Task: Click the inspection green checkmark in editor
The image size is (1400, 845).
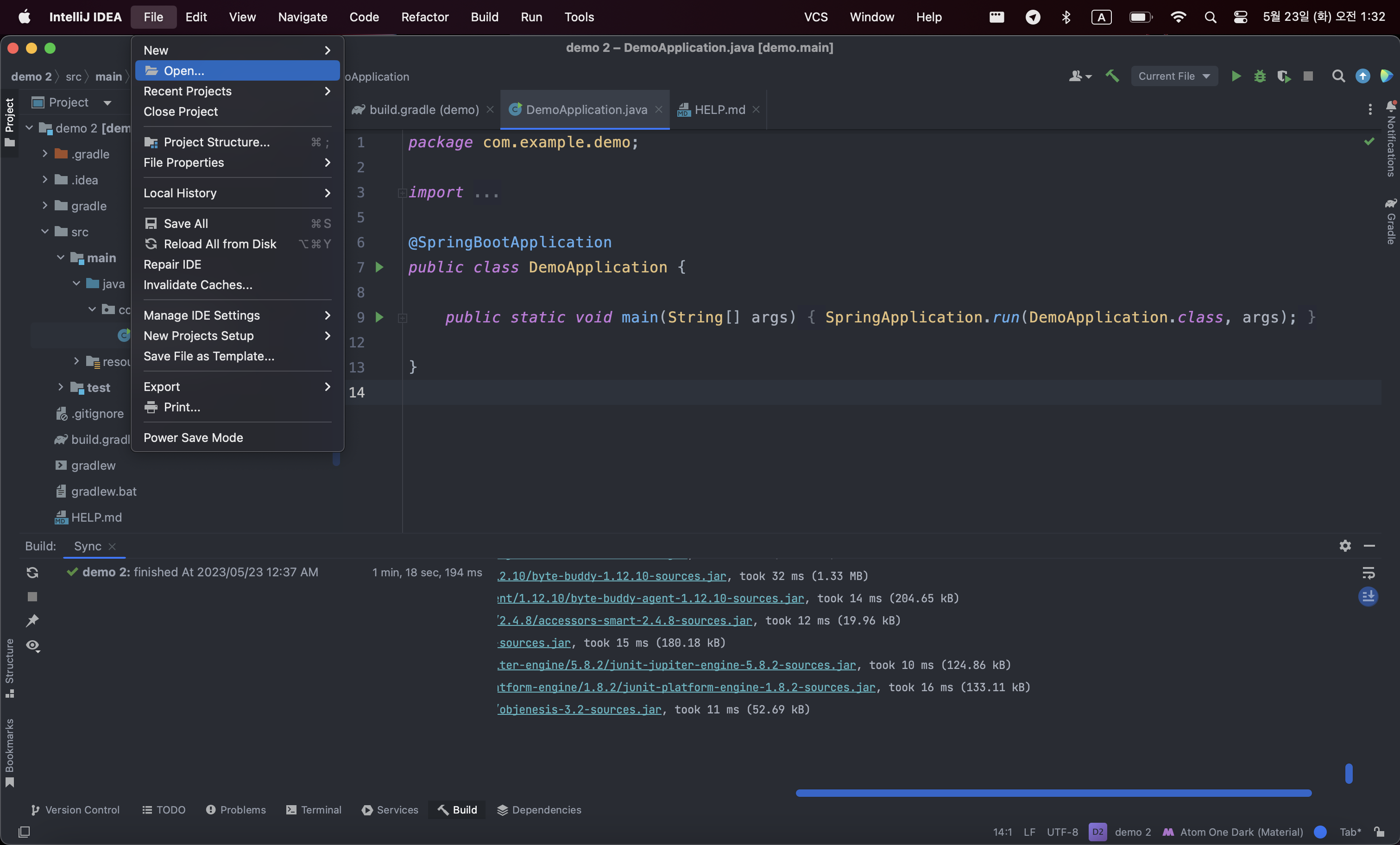Action: [1369, 141]
